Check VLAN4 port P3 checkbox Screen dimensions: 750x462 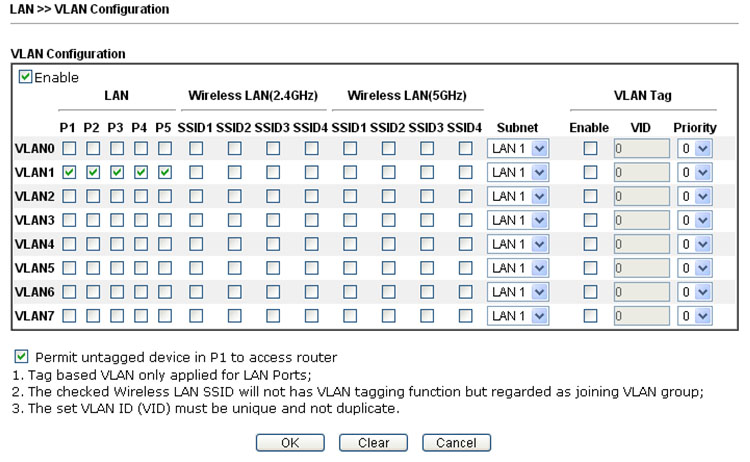116,244
